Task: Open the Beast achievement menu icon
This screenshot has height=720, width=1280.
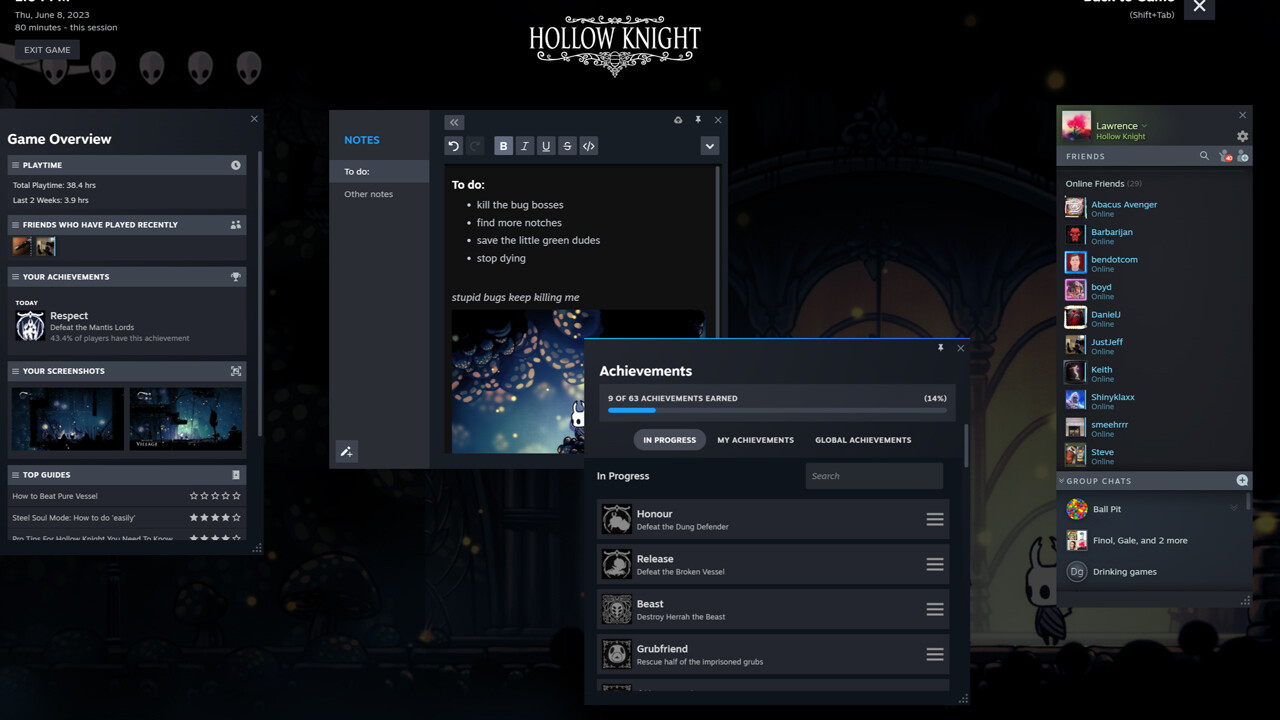Action: click(935, 609)
